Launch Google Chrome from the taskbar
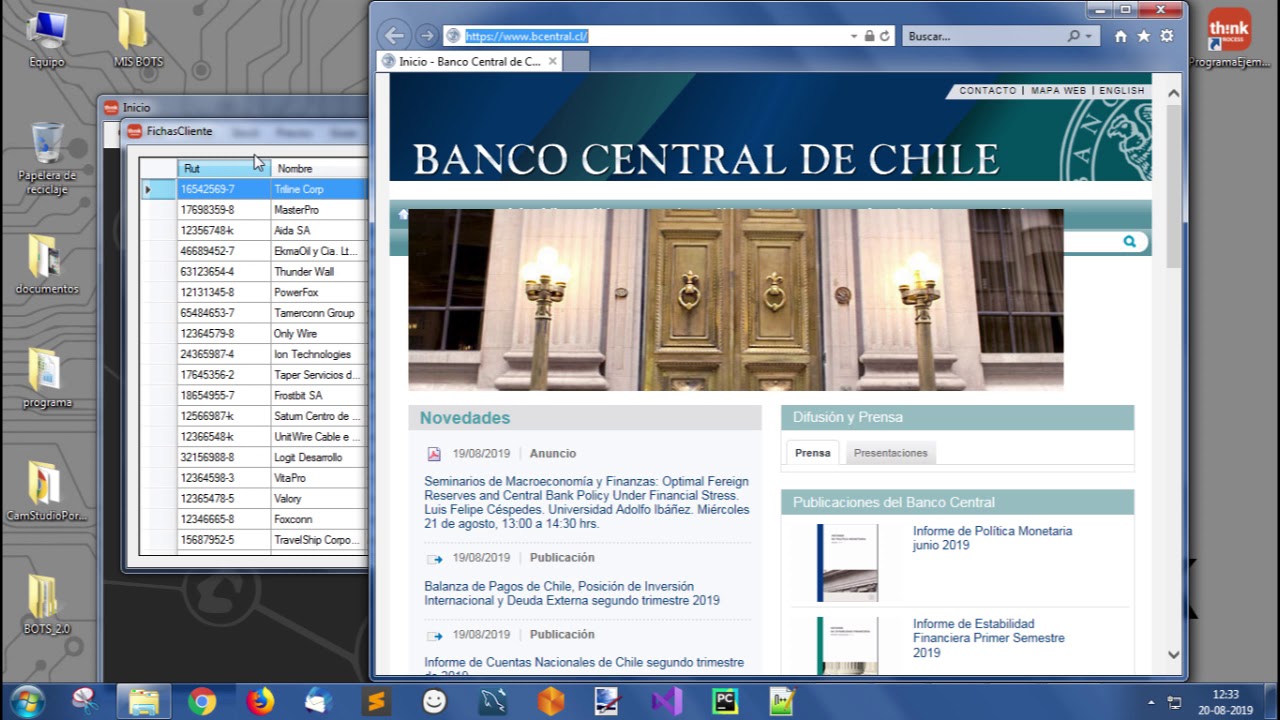This screenshot has height=720, width=1280. [202, 702]
